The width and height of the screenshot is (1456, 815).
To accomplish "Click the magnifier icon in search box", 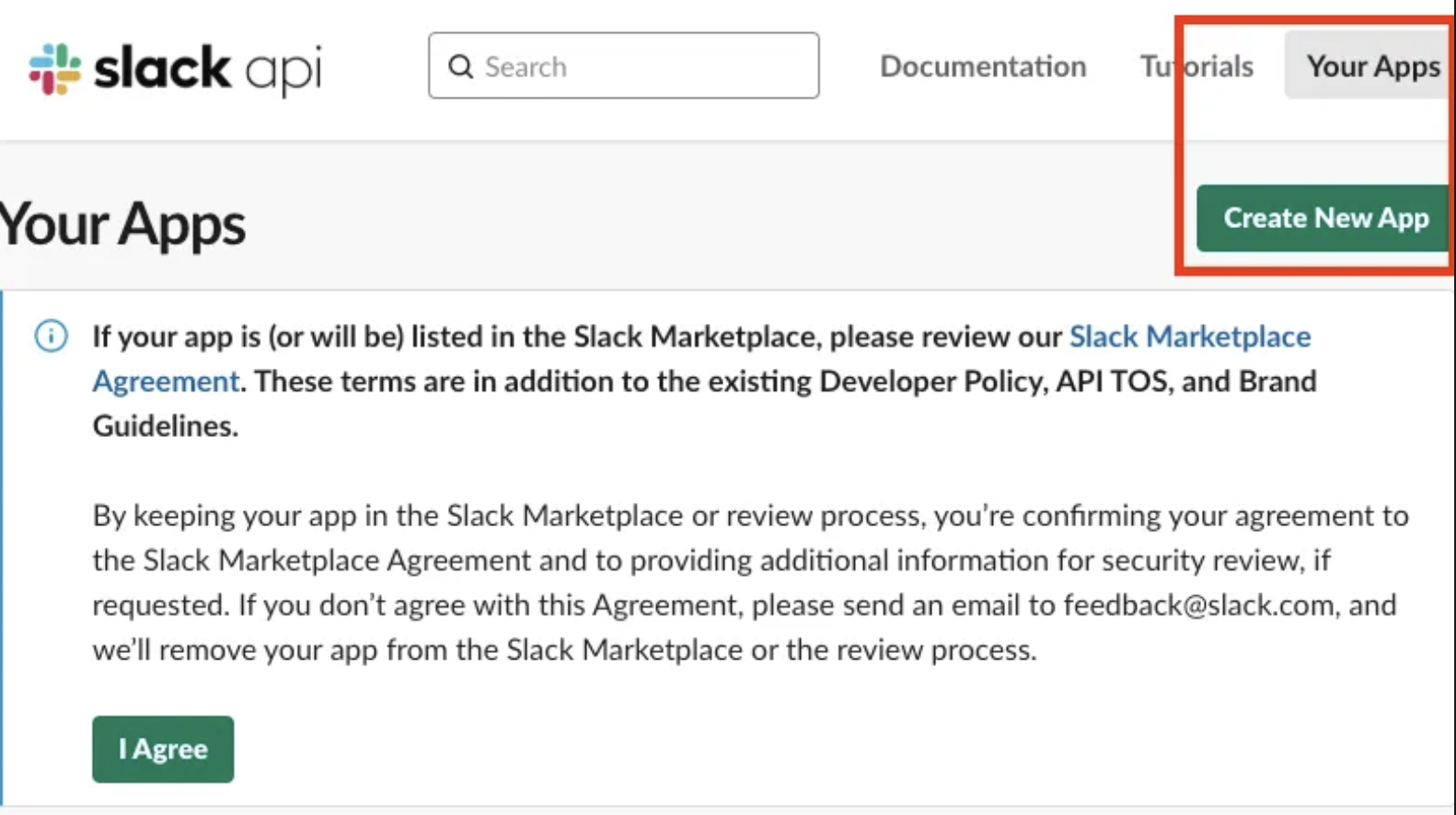I will point(460,66).
